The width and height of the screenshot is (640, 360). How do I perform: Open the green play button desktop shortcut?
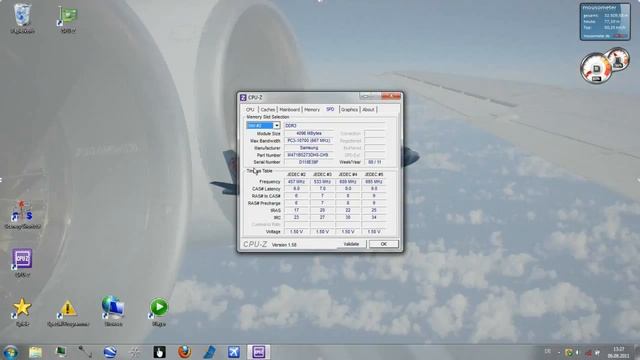[x=159, y=312]
